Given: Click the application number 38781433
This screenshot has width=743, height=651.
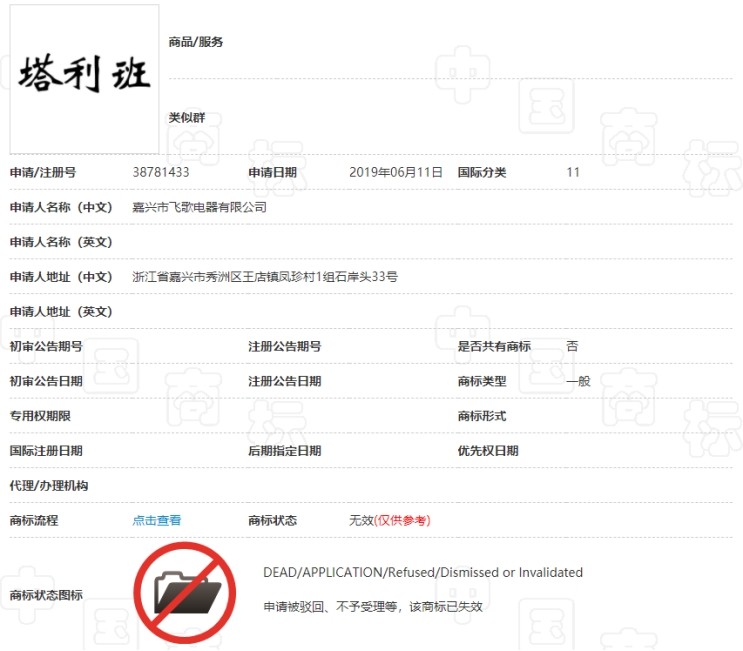Looking at the screenshot, I should pyautogui.click(x=161, y=172).
